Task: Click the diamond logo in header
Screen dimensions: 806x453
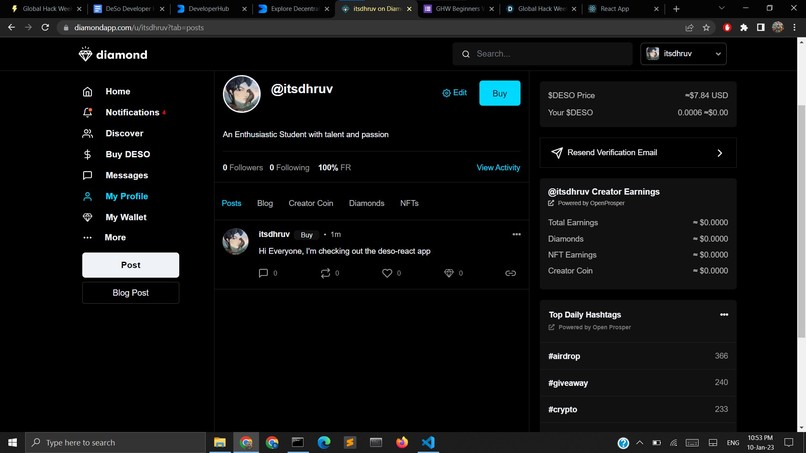Action: click(x=113, y=54)
